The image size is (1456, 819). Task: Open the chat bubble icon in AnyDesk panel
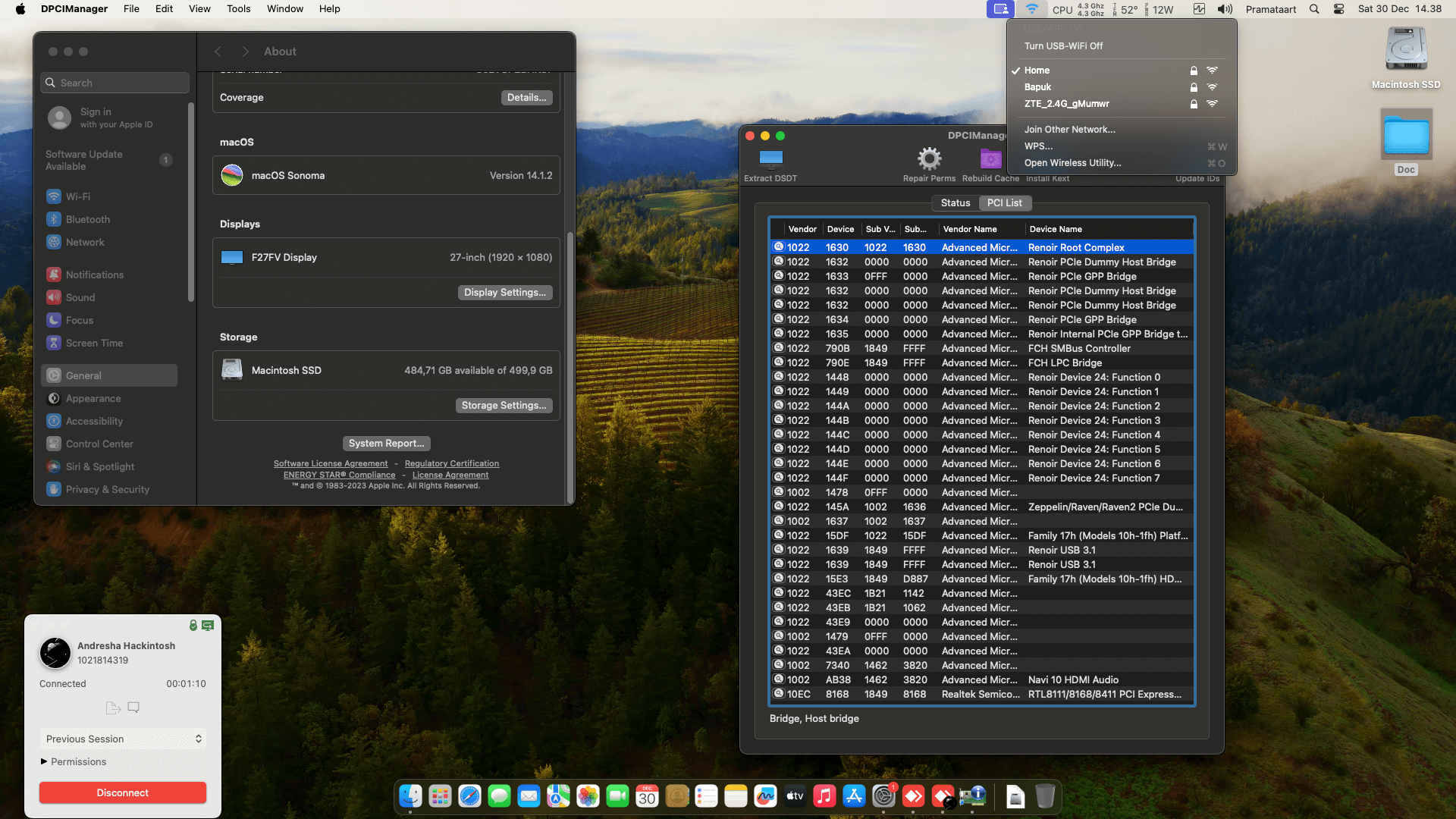(133, 708)
